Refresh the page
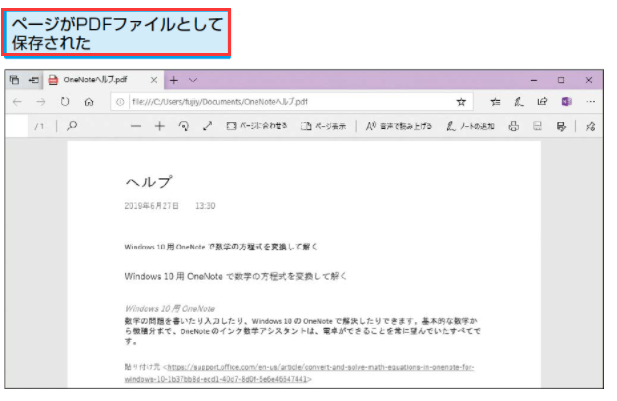The width and height of the screenshot is (617, 401). click(x=65, y=102)
